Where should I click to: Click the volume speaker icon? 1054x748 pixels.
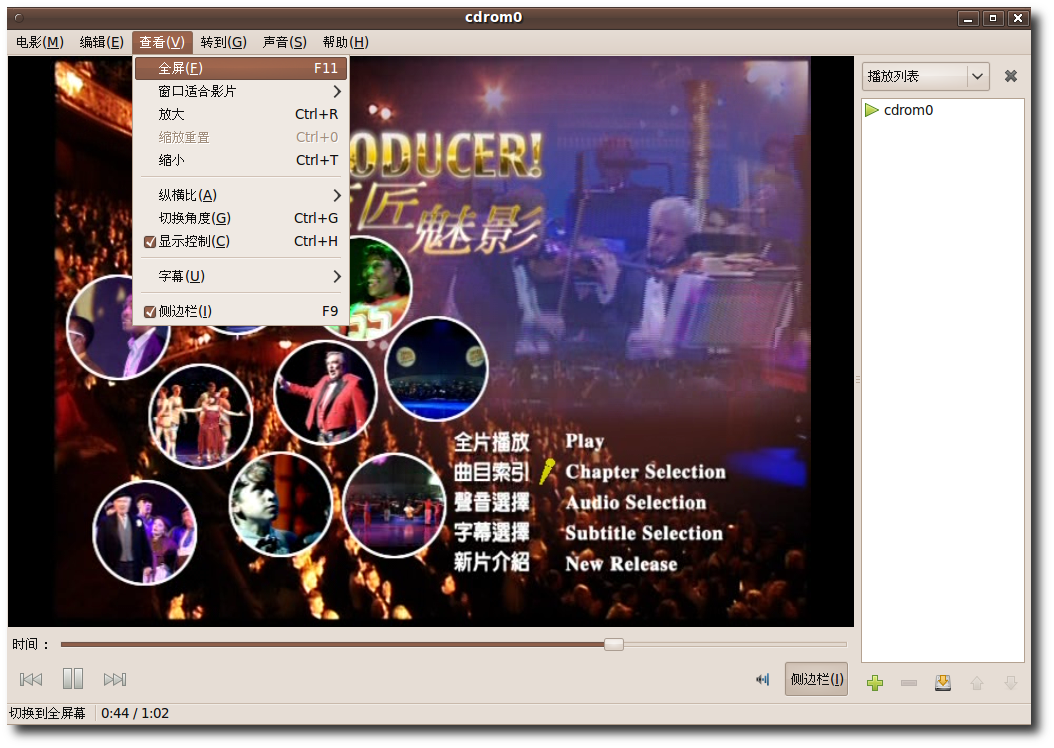pos(762,679)
